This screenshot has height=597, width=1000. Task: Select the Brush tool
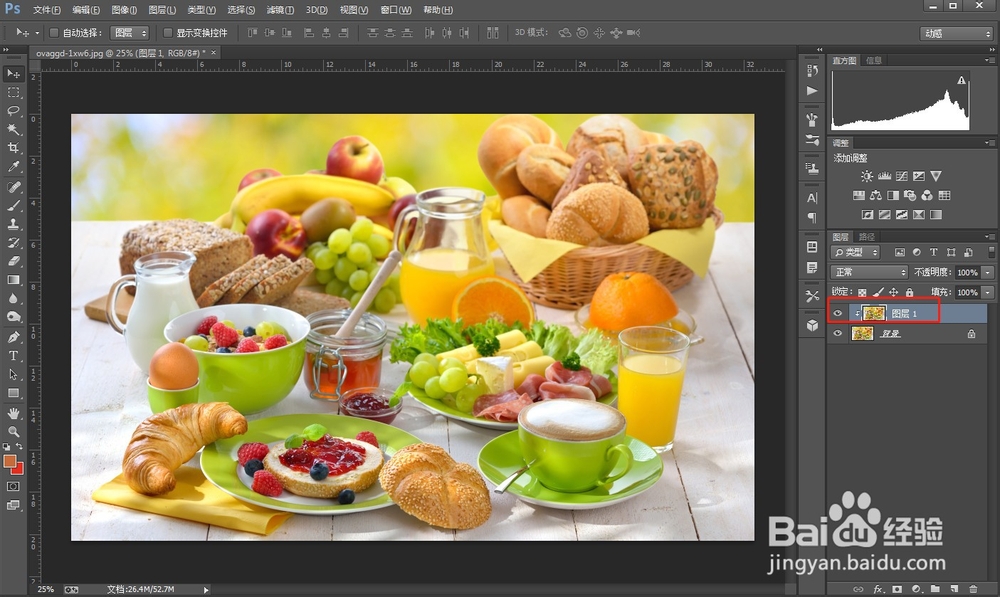13,205
